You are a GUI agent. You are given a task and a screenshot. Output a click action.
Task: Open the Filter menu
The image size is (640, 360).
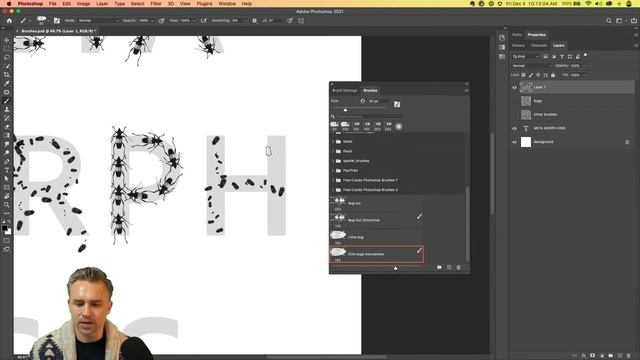(156, 4)
